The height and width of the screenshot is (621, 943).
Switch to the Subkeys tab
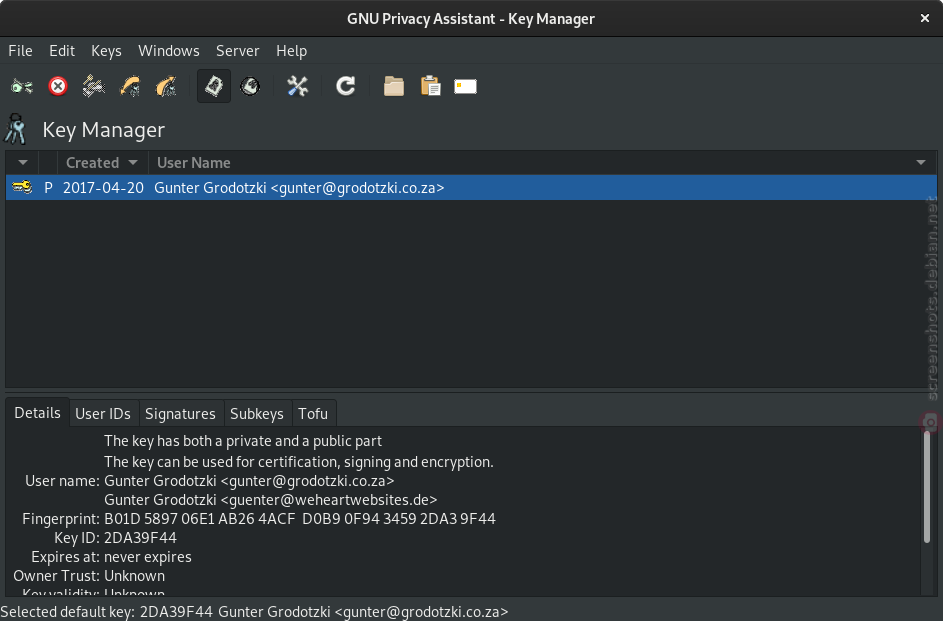click(x=257, y=414)
